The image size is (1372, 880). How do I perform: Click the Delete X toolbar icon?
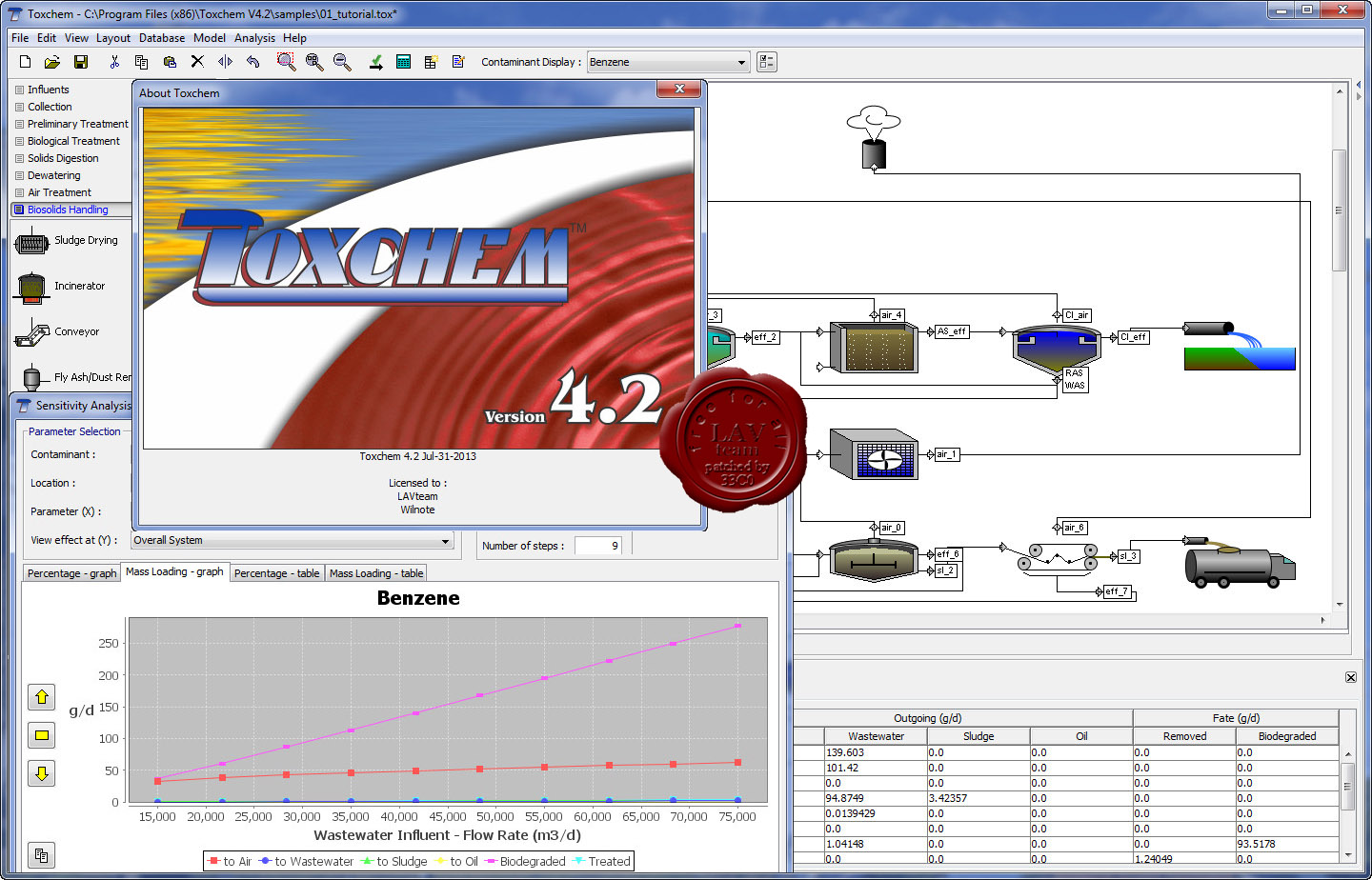197,62
